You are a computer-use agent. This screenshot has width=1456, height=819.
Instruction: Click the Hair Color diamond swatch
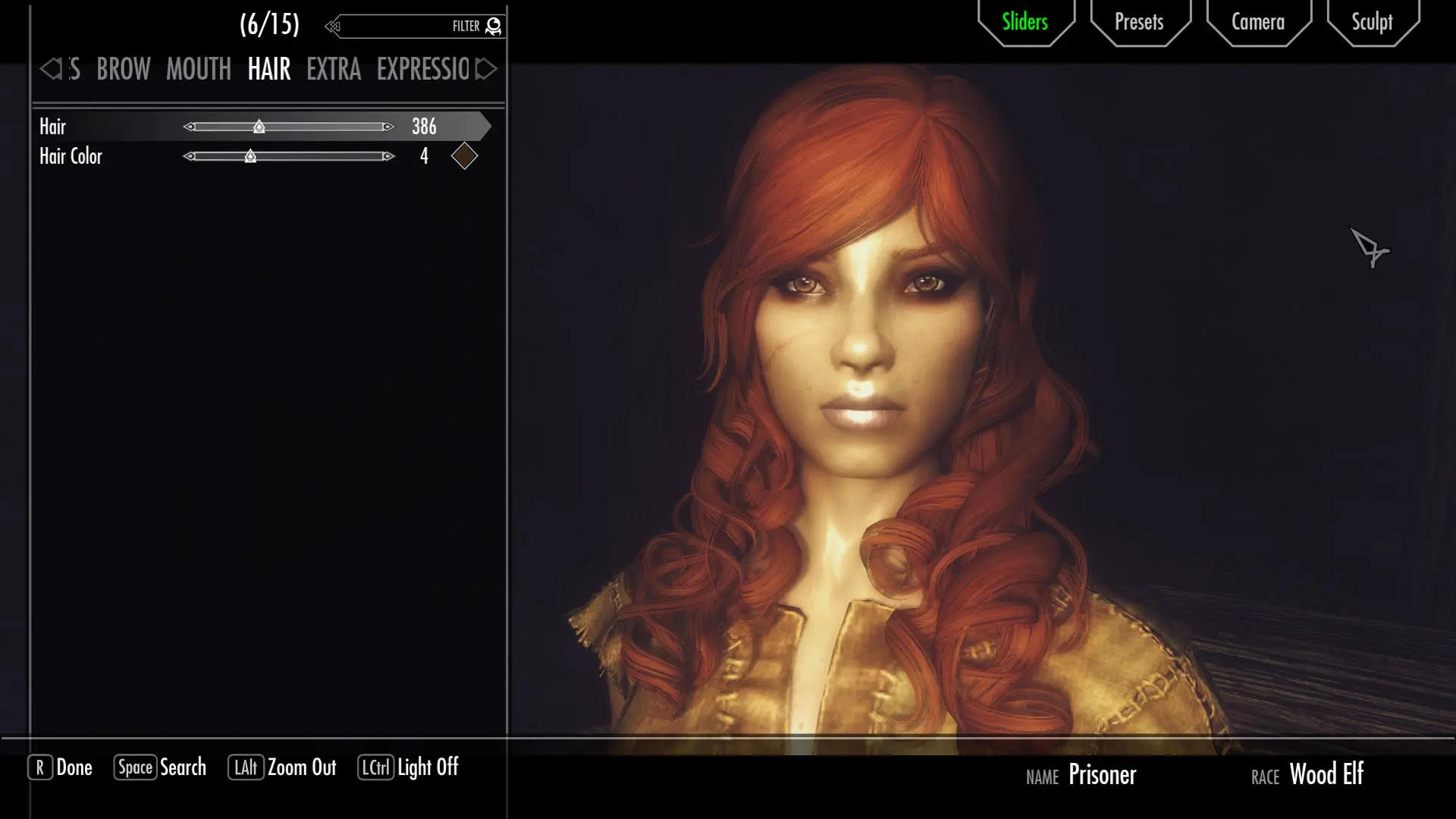(x=465, y=155)
